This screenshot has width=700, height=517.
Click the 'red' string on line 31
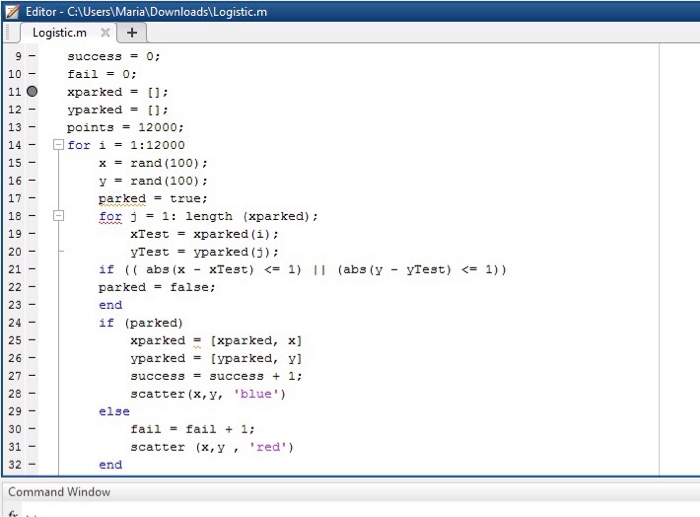[x=268, y=447]
